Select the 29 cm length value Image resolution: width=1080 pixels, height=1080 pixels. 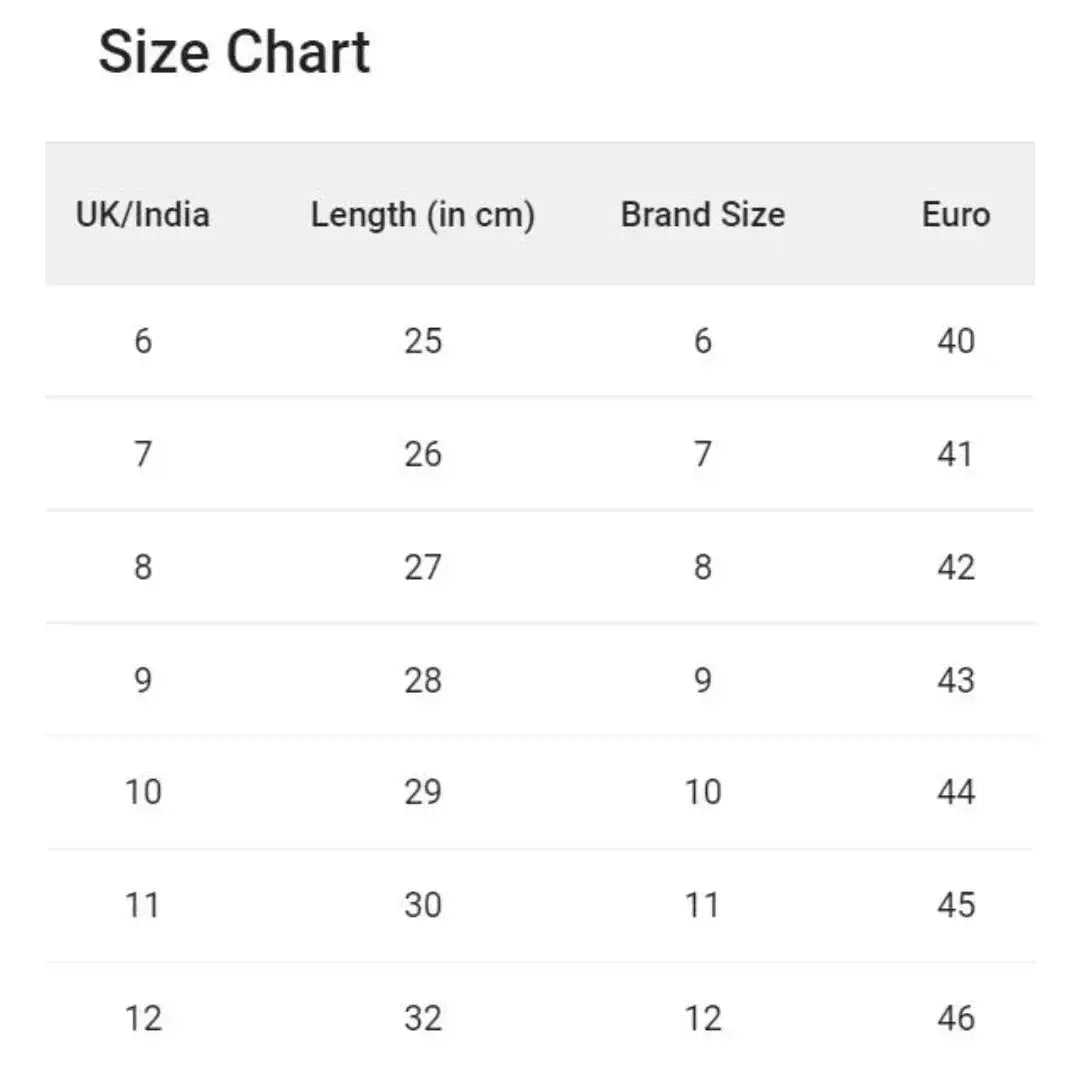click(422, 792)
